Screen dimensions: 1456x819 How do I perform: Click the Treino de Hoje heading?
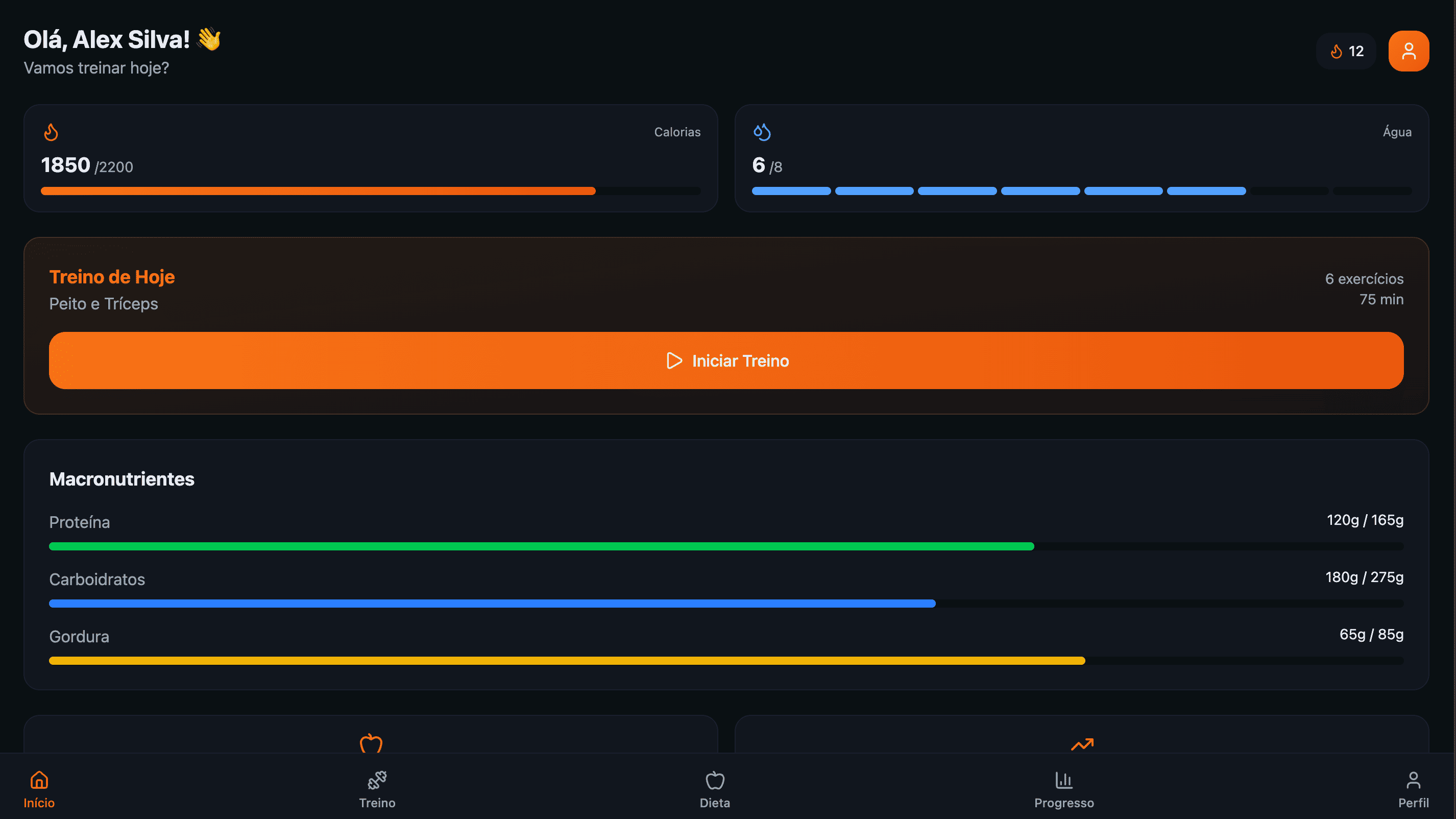(112, 277)
